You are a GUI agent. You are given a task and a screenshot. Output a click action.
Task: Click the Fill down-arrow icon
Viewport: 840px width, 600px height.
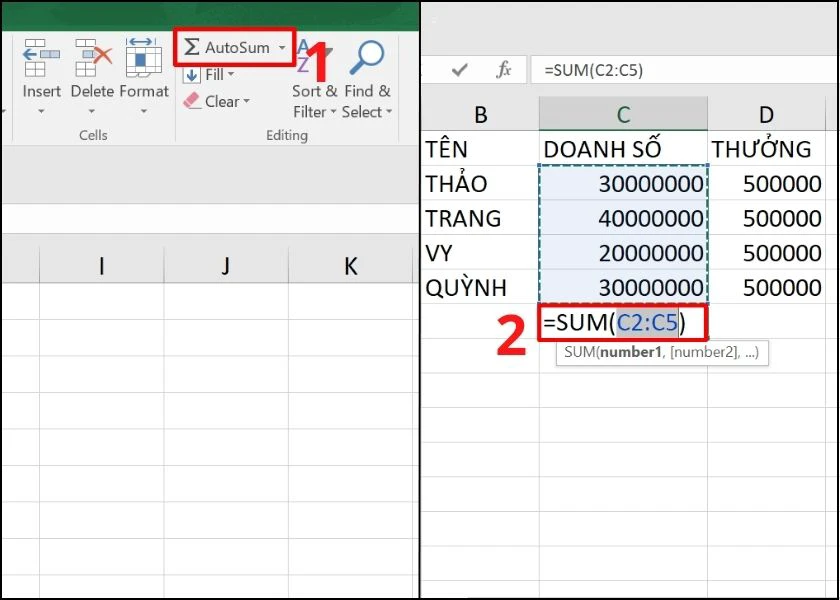[x=192, y=75]
